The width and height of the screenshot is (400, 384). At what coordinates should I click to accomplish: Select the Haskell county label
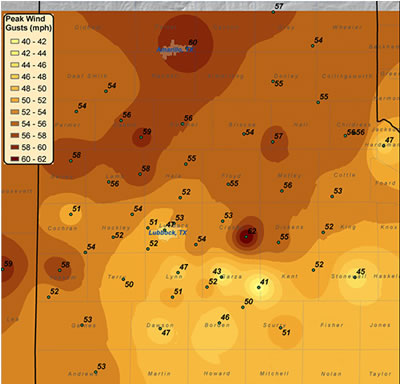[386, 276]
